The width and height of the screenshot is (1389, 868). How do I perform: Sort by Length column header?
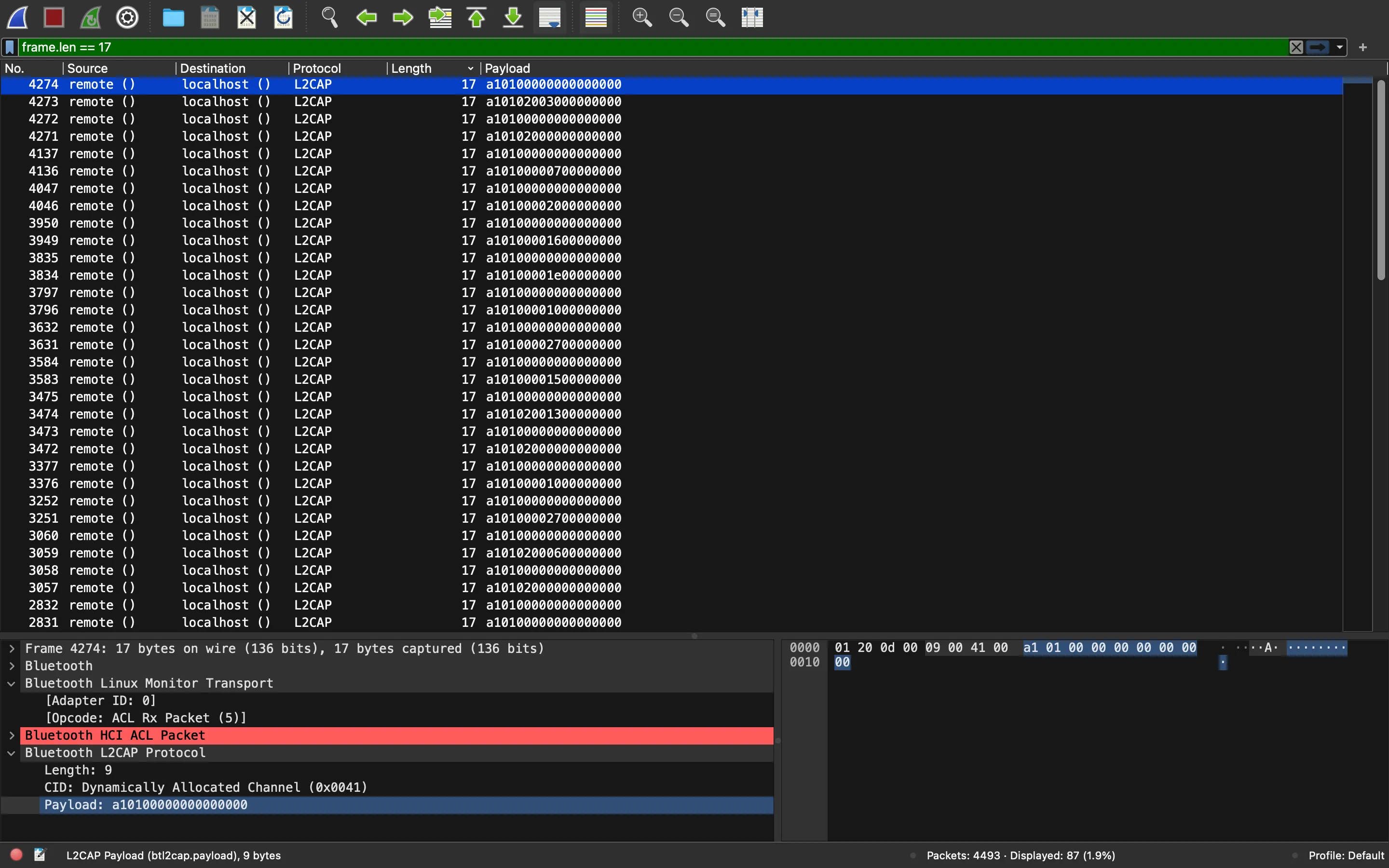tap(434, 68)
